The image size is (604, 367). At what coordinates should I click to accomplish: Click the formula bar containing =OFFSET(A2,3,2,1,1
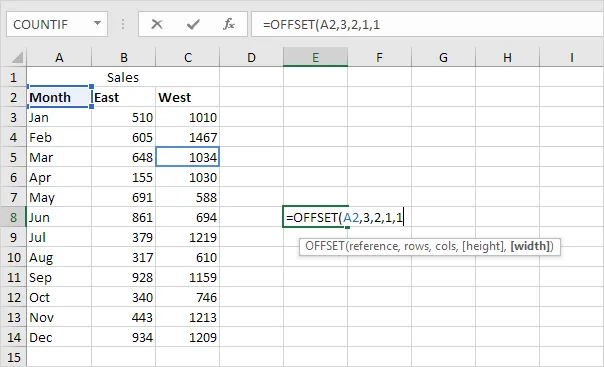(x=428, y=24)
